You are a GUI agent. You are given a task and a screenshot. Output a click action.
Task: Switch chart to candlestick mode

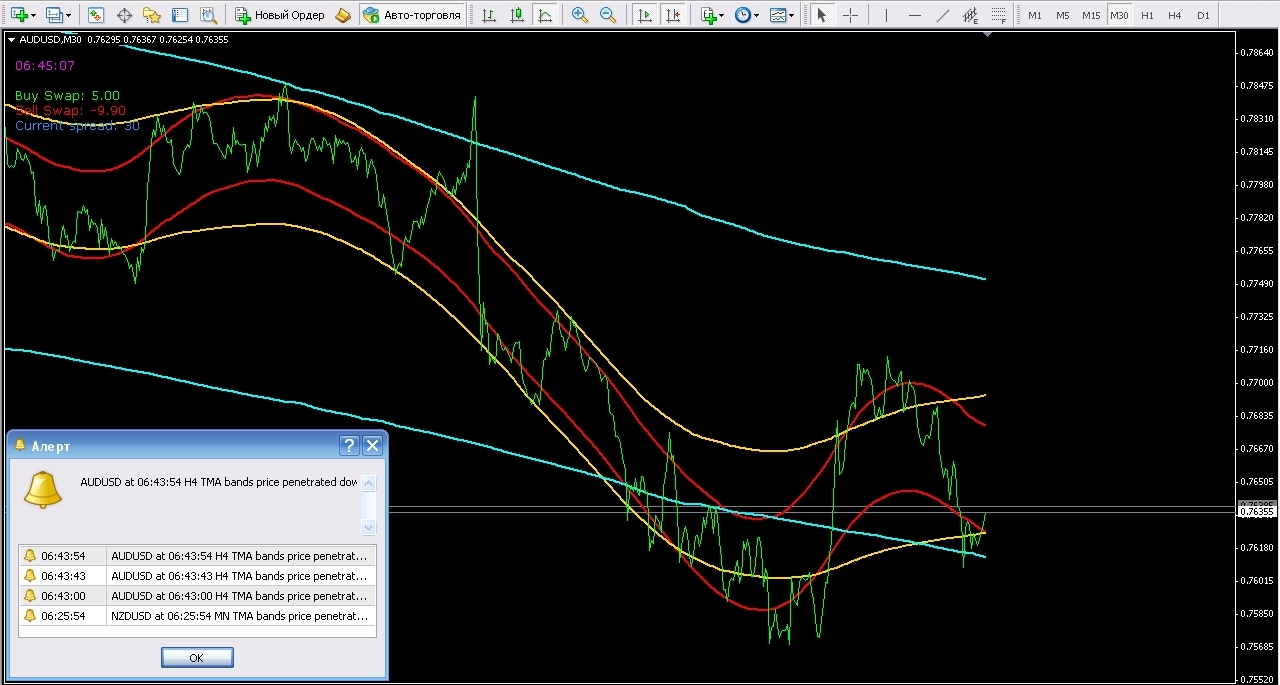[x=517, y=15]
